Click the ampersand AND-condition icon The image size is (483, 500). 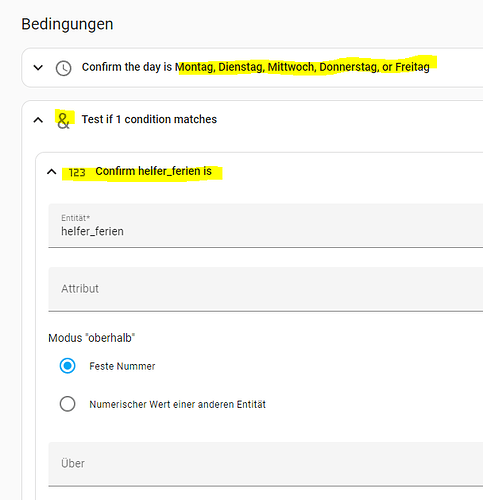63,120
